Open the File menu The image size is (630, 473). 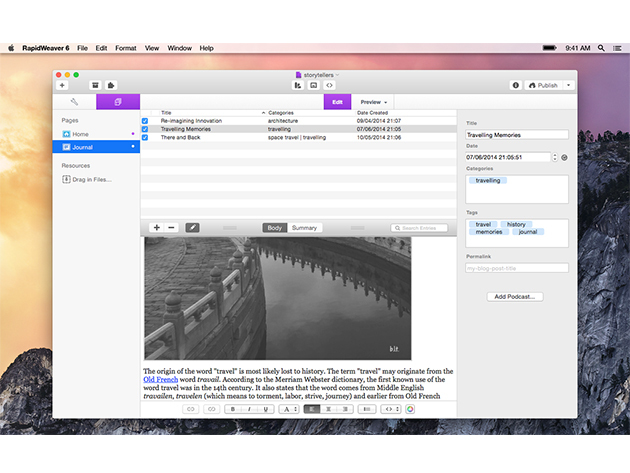[x=82, y=48]
